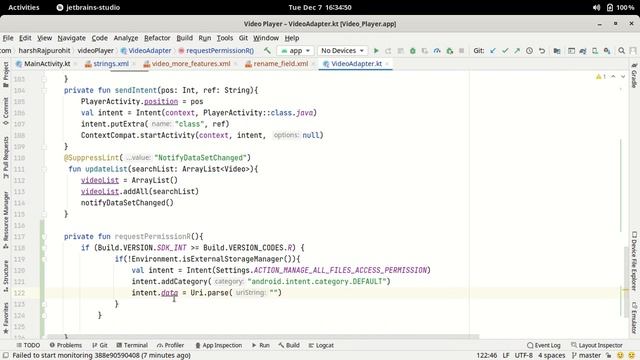Collapse the updateList function fold marker
The height and width of the screenshot is (360, 640).
44,169
